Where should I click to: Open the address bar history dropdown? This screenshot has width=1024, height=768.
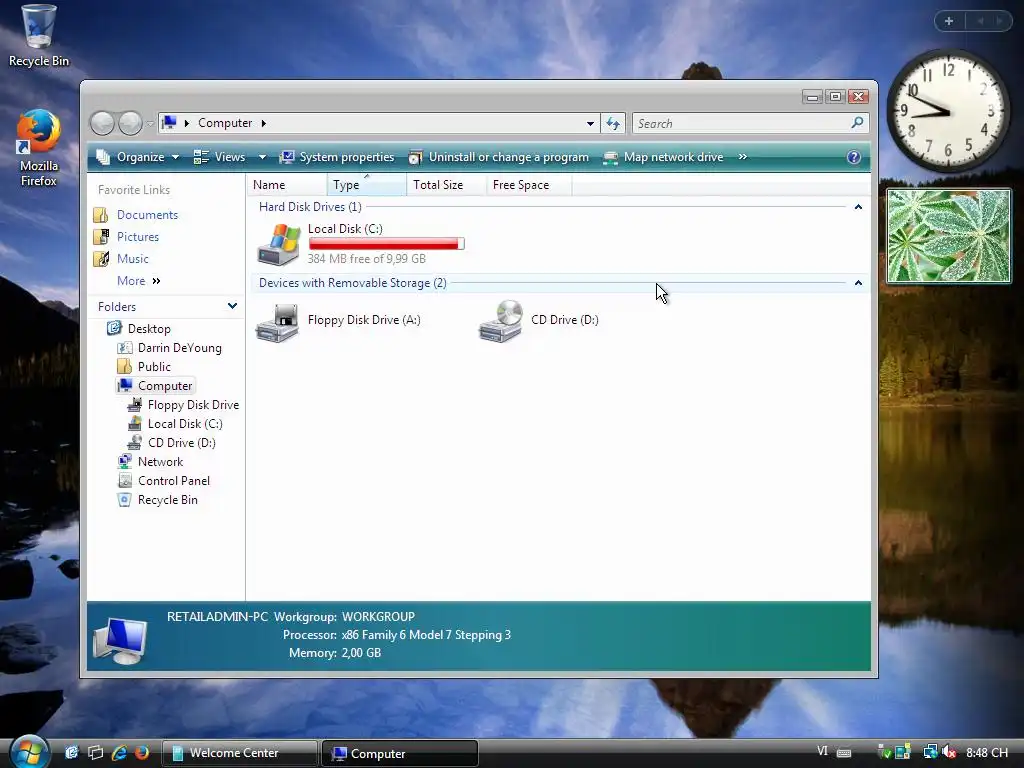(590, 123)
